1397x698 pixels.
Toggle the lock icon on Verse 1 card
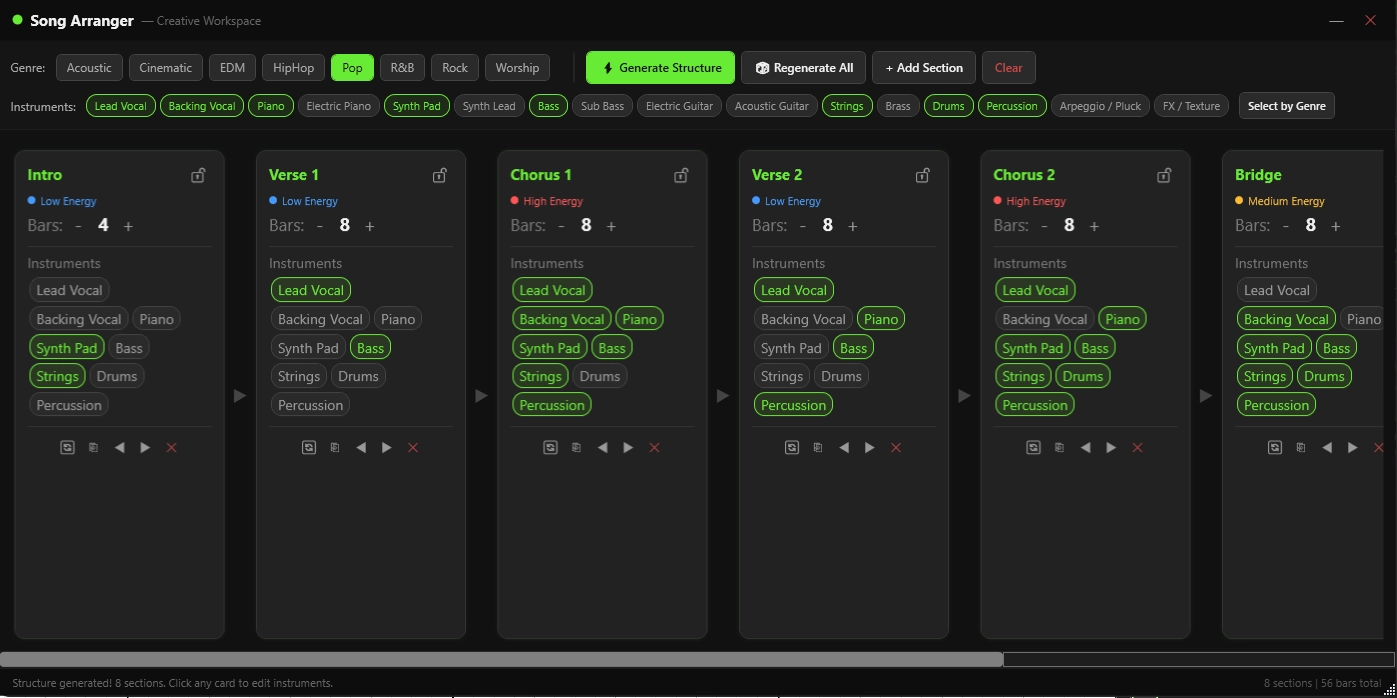[x=439, y=175]
